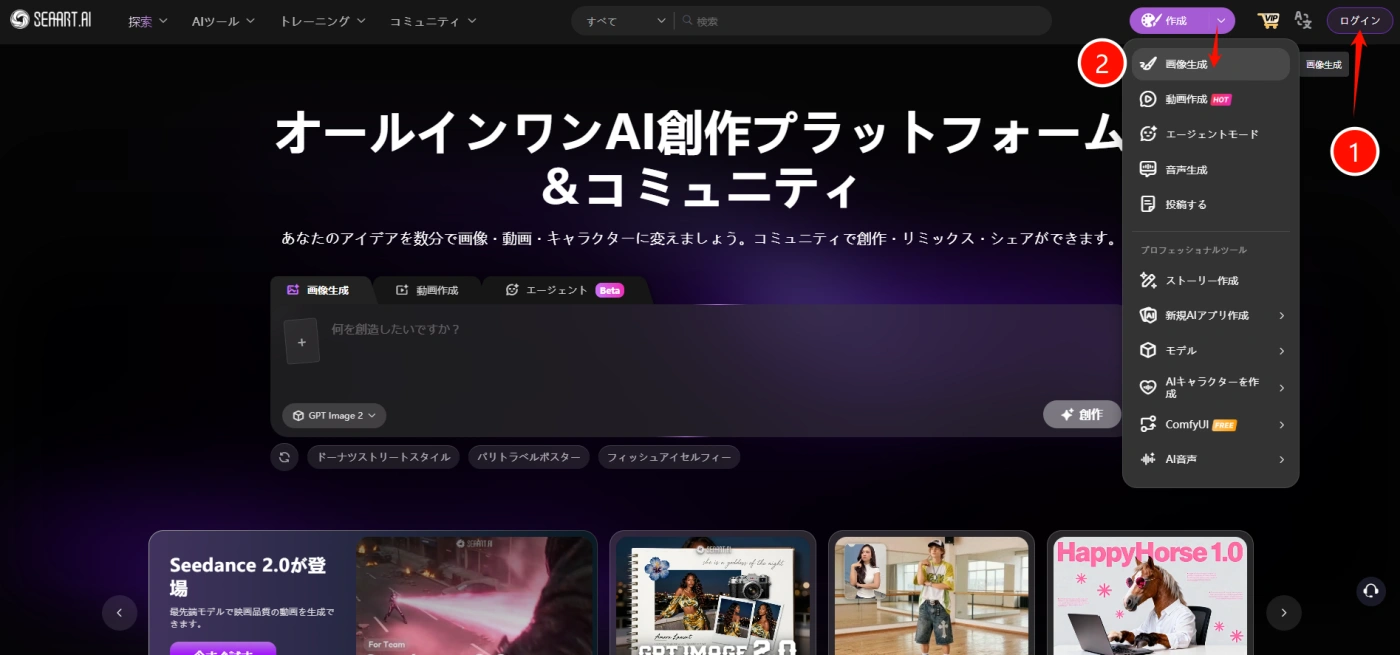This screenshot has height=655, width=1400.
Task: Click the パリトラベルポスター suggestion chip
Action: point(528,457)
